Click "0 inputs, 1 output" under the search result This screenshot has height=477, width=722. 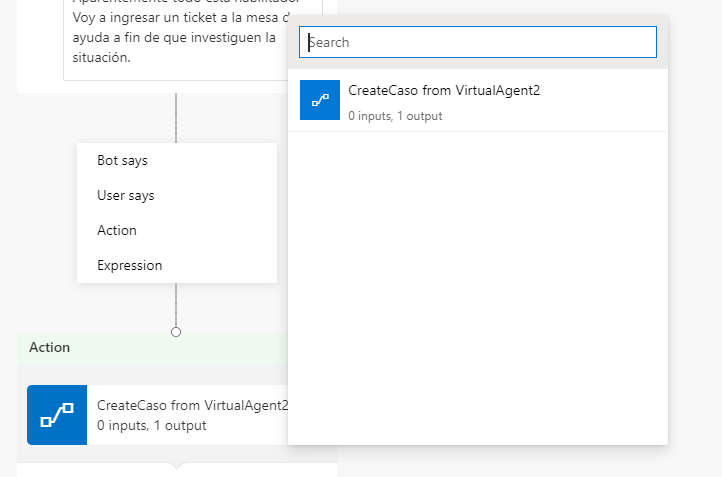coord(395,116)
